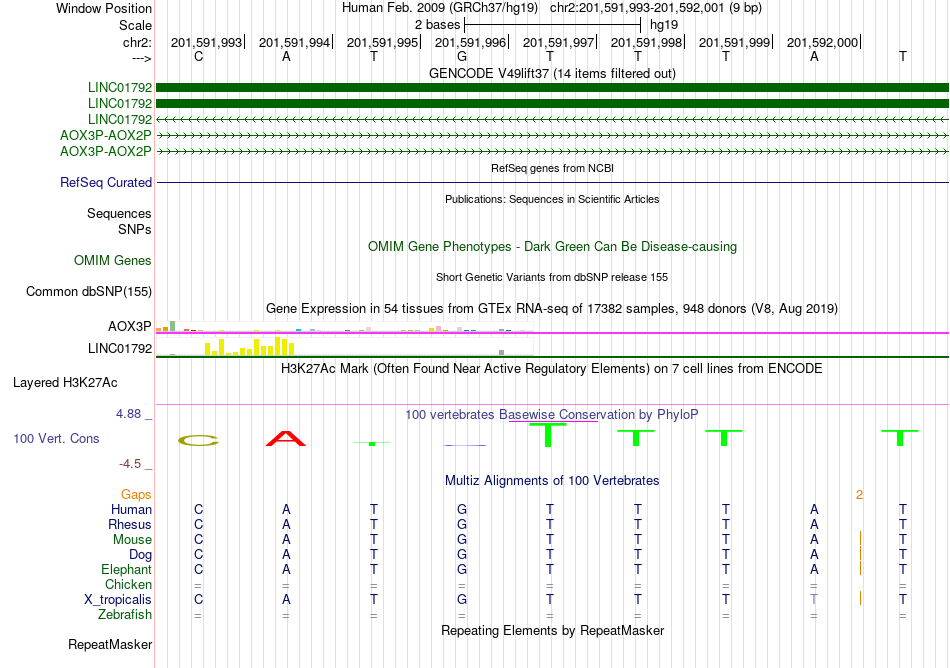Click the AOX3P tissue expression bar graph
This screenshot has height=668, width=950.
pos(344,328)
